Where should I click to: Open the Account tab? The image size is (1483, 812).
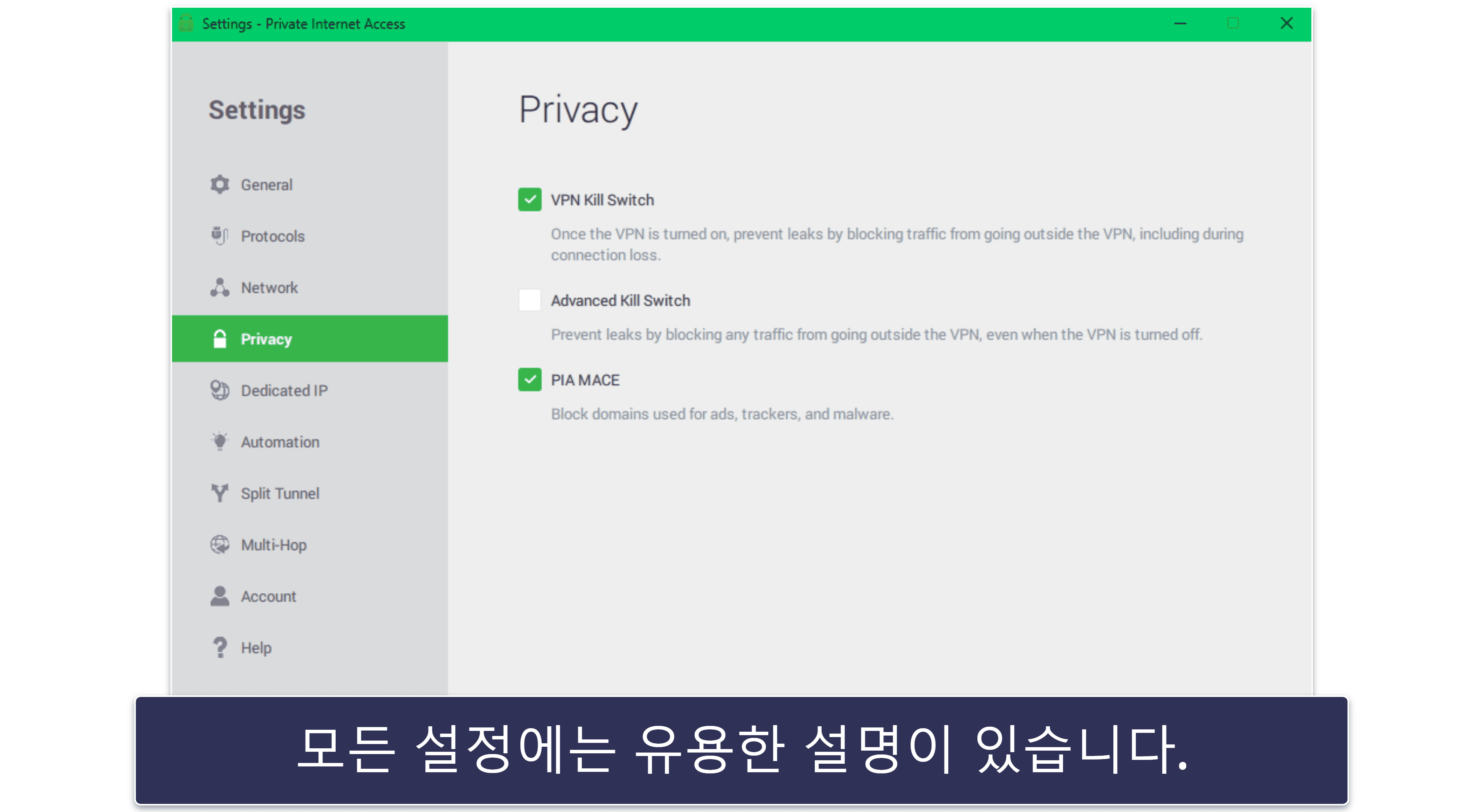[x=310, y=596]
